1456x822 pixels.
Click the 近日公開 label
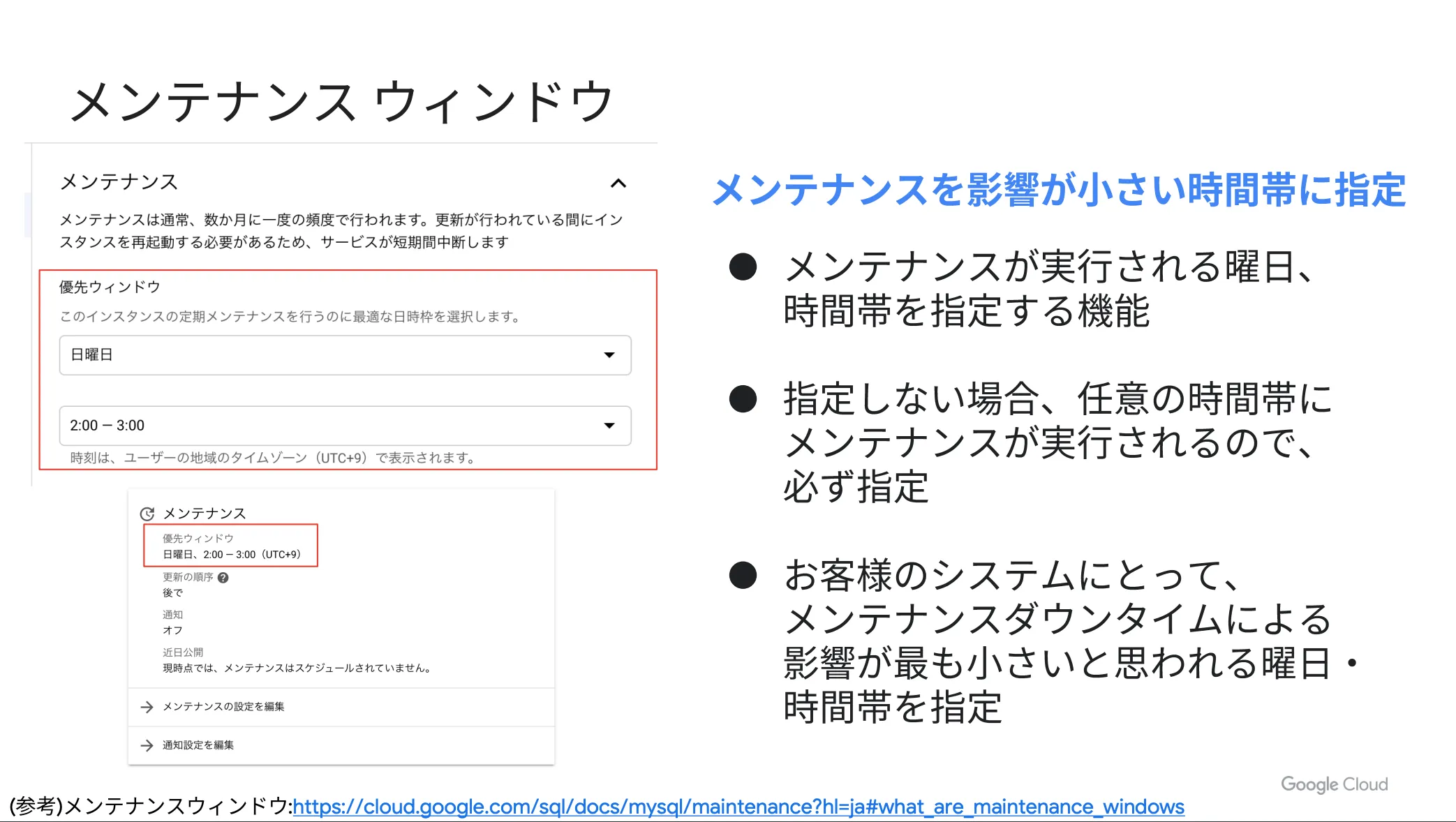[x=183, y=652]
